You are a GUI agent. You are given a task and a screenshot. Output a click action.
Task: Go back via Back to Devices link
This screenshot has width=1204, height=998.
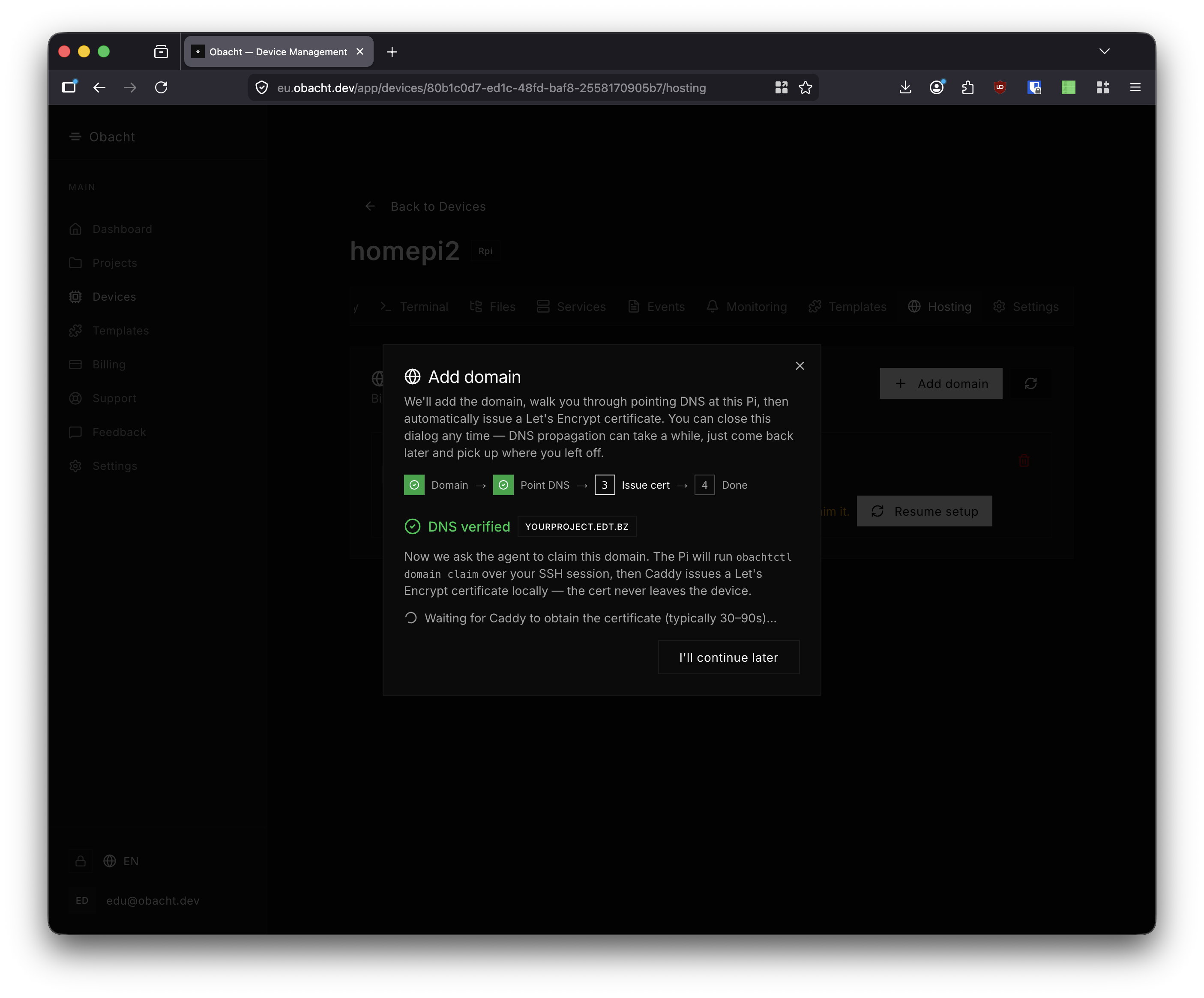pos(425,206)
